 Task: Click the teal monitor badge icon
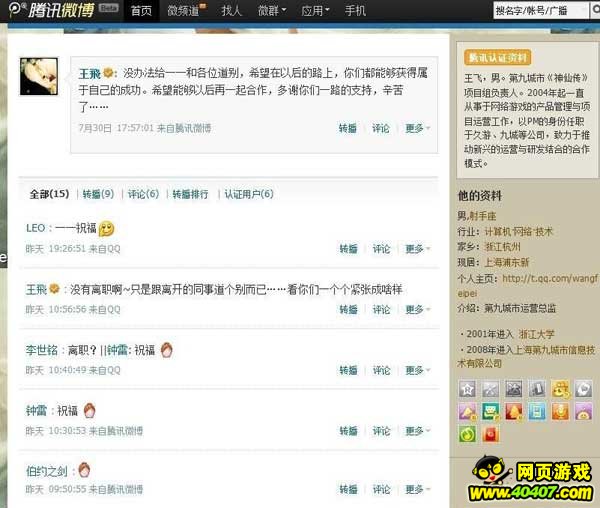tap(491, 412)
